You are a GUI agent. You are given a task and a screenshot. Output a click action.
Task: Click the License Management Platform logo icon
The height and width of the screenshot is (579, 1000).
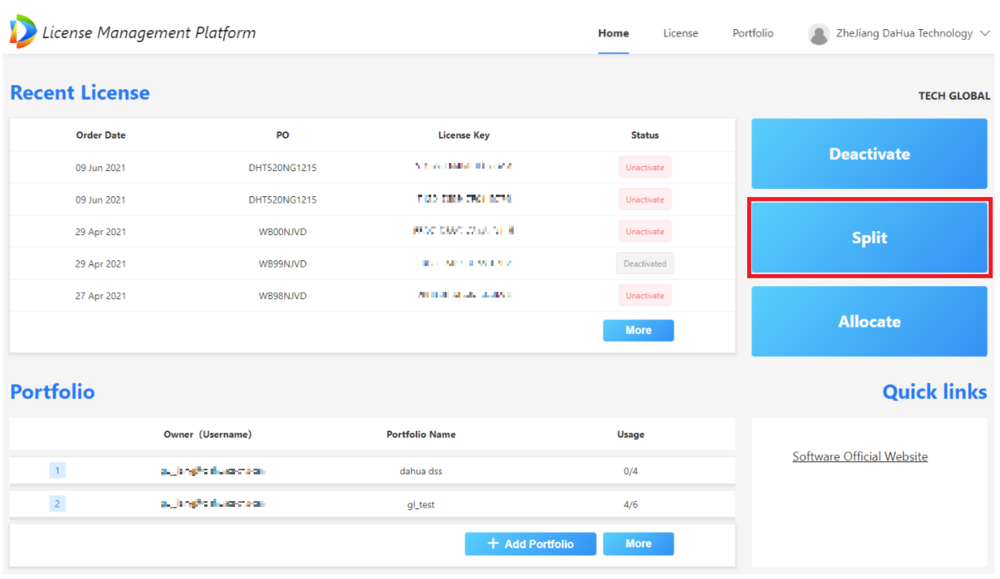point(23,31)
